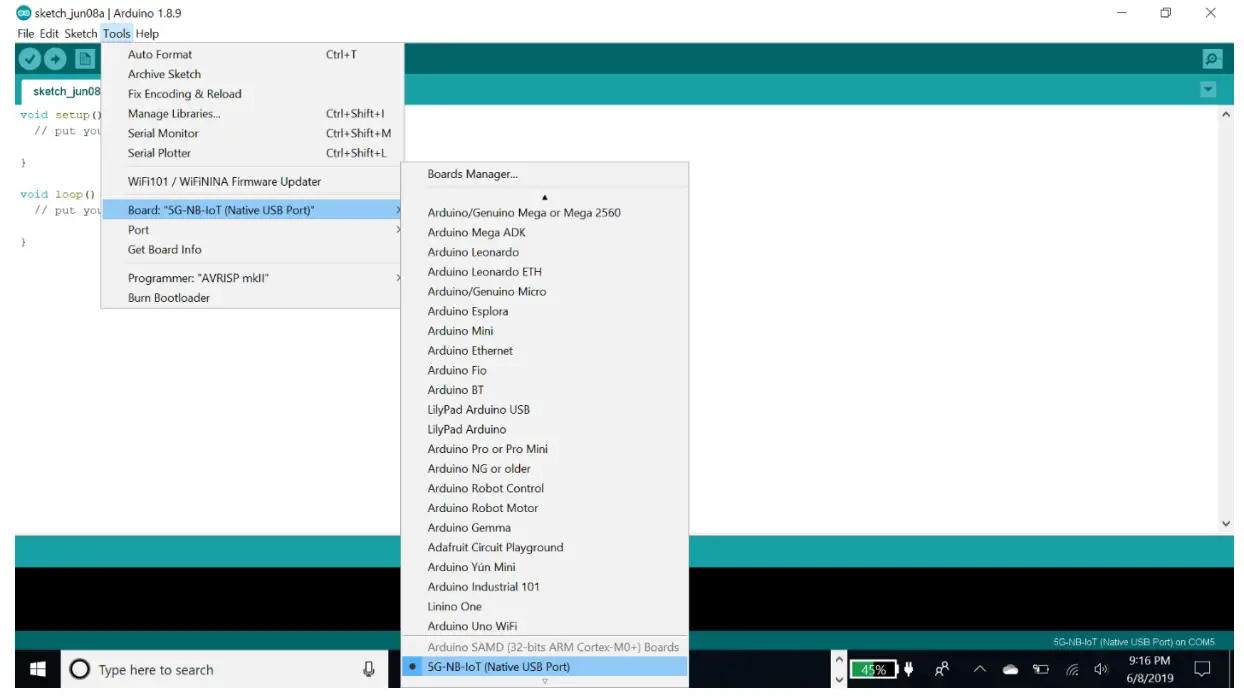This screenshot has width=1244, height=696.
Task: Open the Sketch menu
Action: (x=80, y=33)
